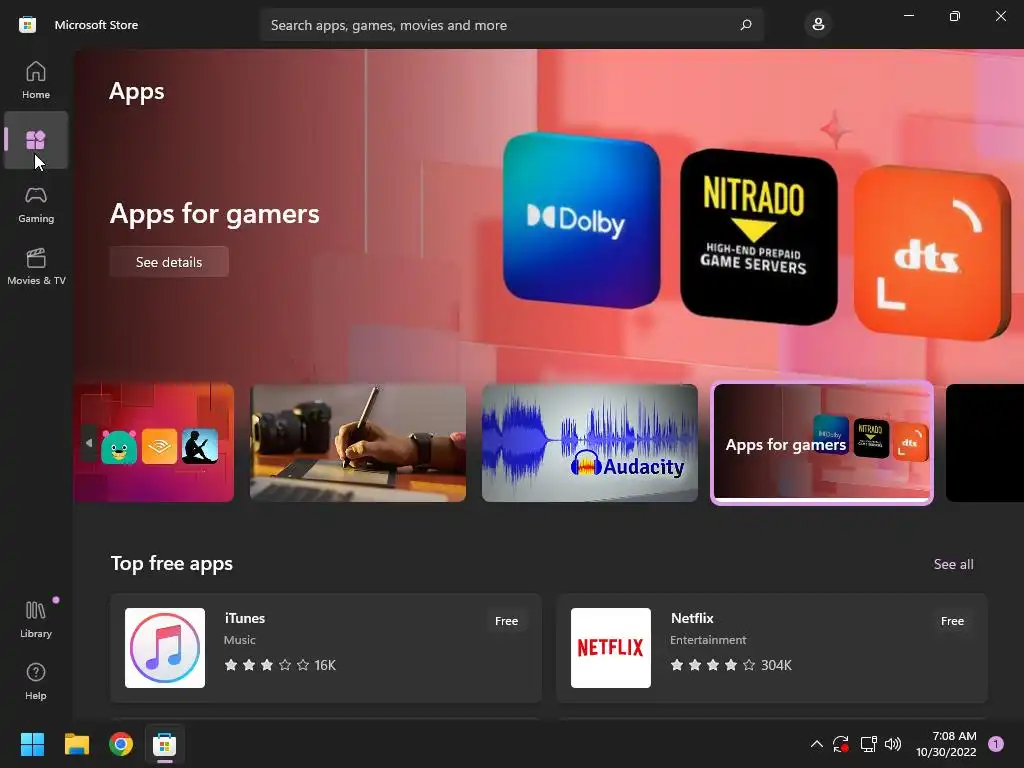The image size is (1024, 768).
Task: Click the Dolby app icon in banner
Action: coord(581,220)
